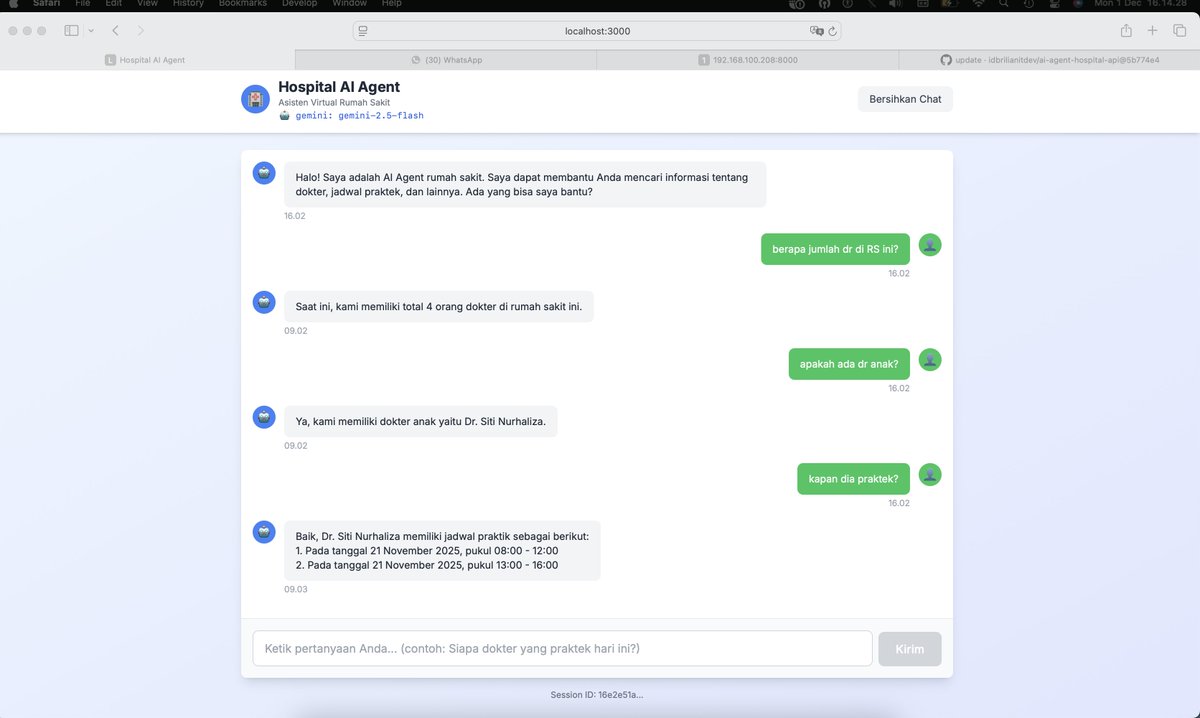Screen dimensions: 1200x718
Task: Switch to the Hospital AI Agent tab
Action: click(148, 60)
